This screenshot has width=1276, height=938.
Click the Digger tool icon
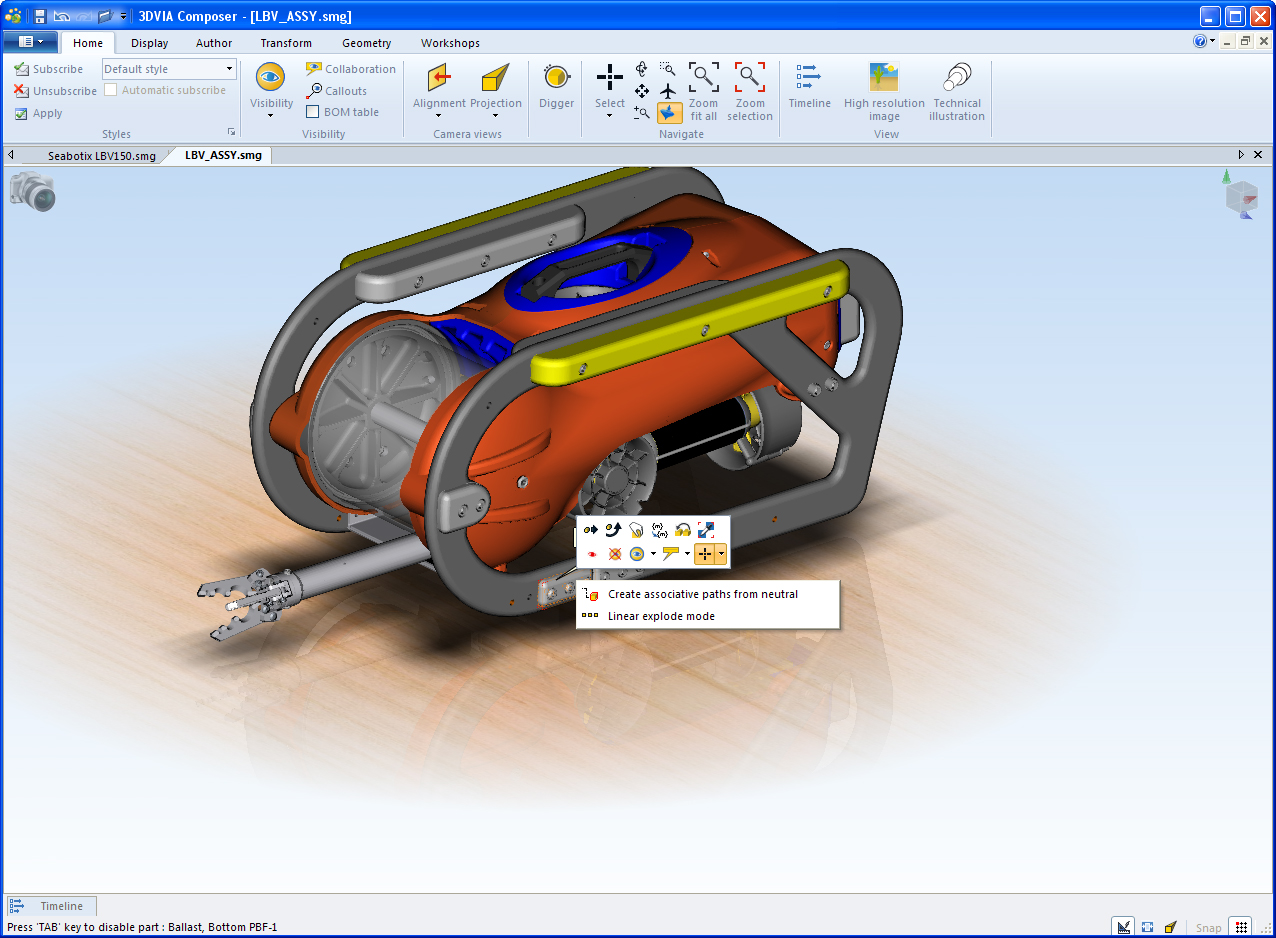(x=556, y=77)
